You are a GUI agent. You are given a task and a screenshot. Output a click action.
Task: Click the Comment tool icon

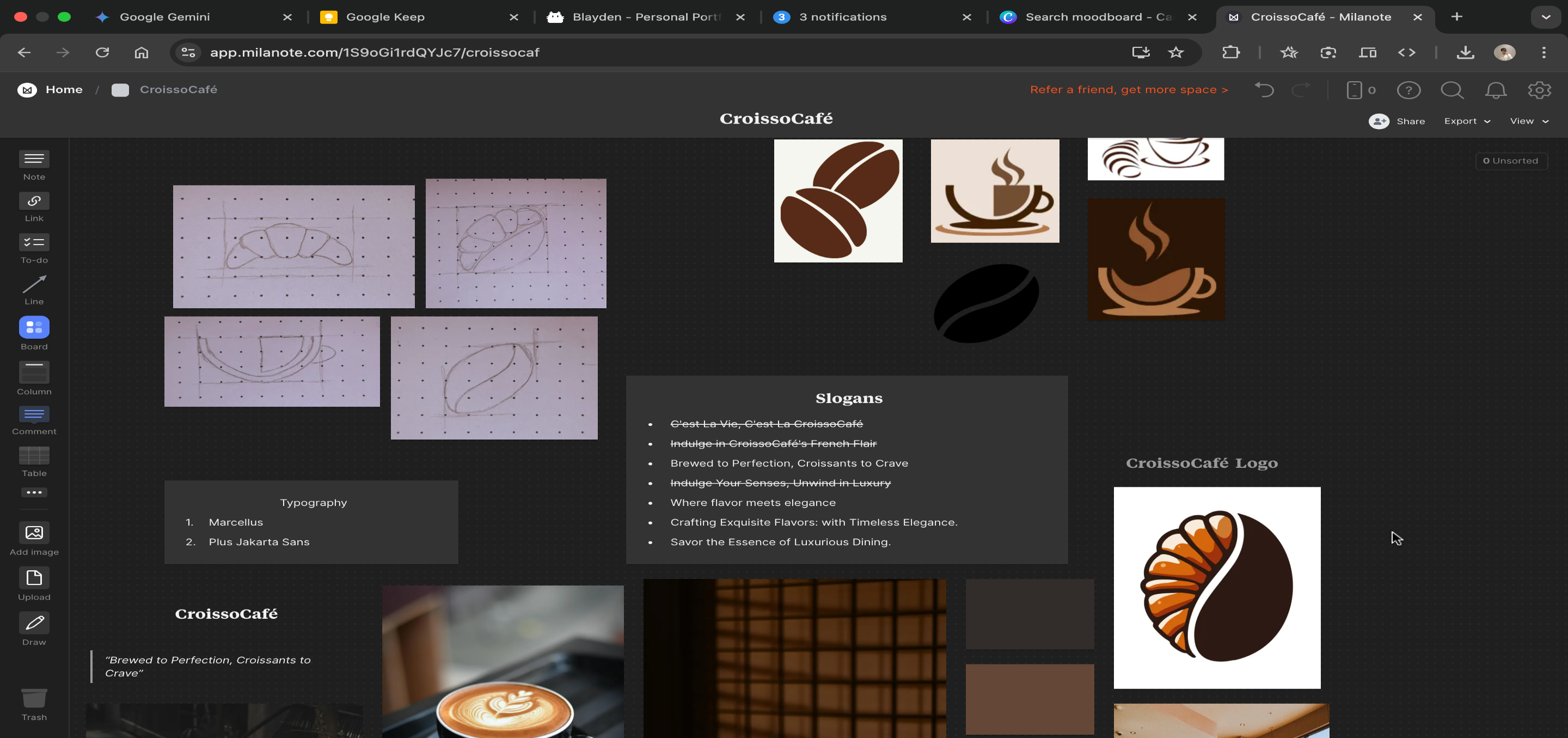coord(34,414)
